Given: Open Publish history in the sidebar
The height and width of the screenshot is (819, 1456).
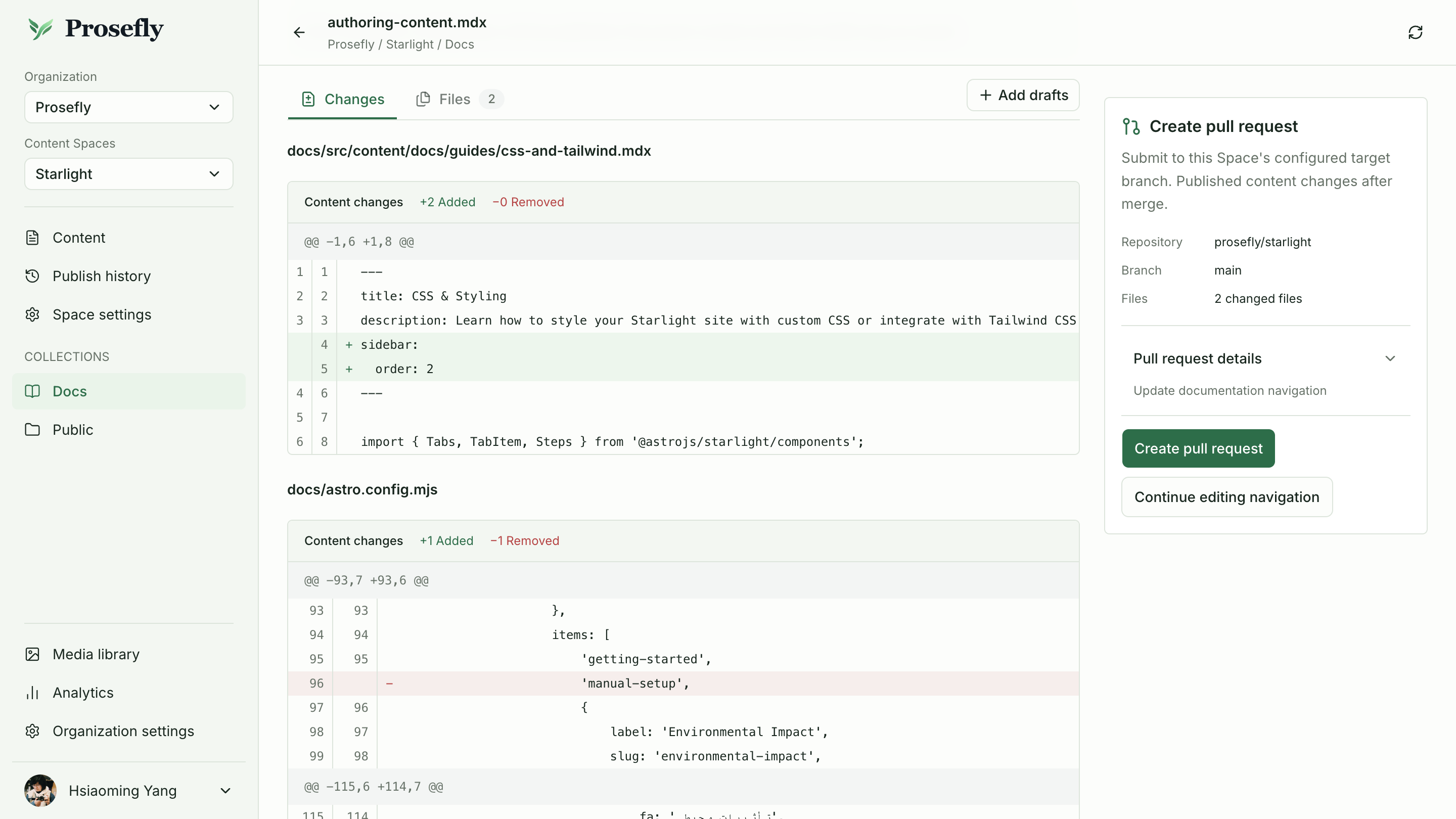Looking at the screenshot, I should 129,276.
